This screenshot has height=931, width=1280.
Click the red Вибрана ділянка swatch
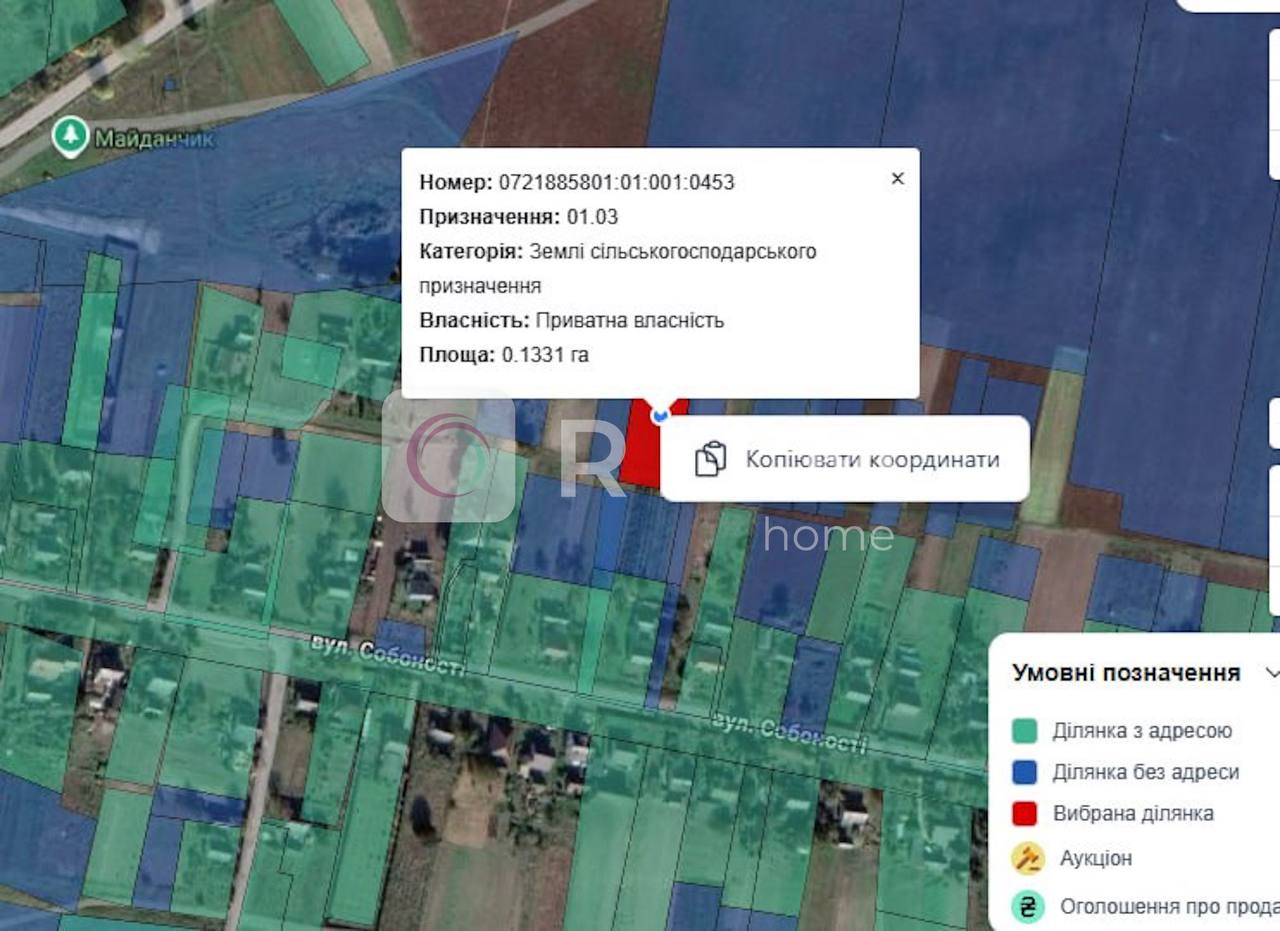tap(1024, 813)
